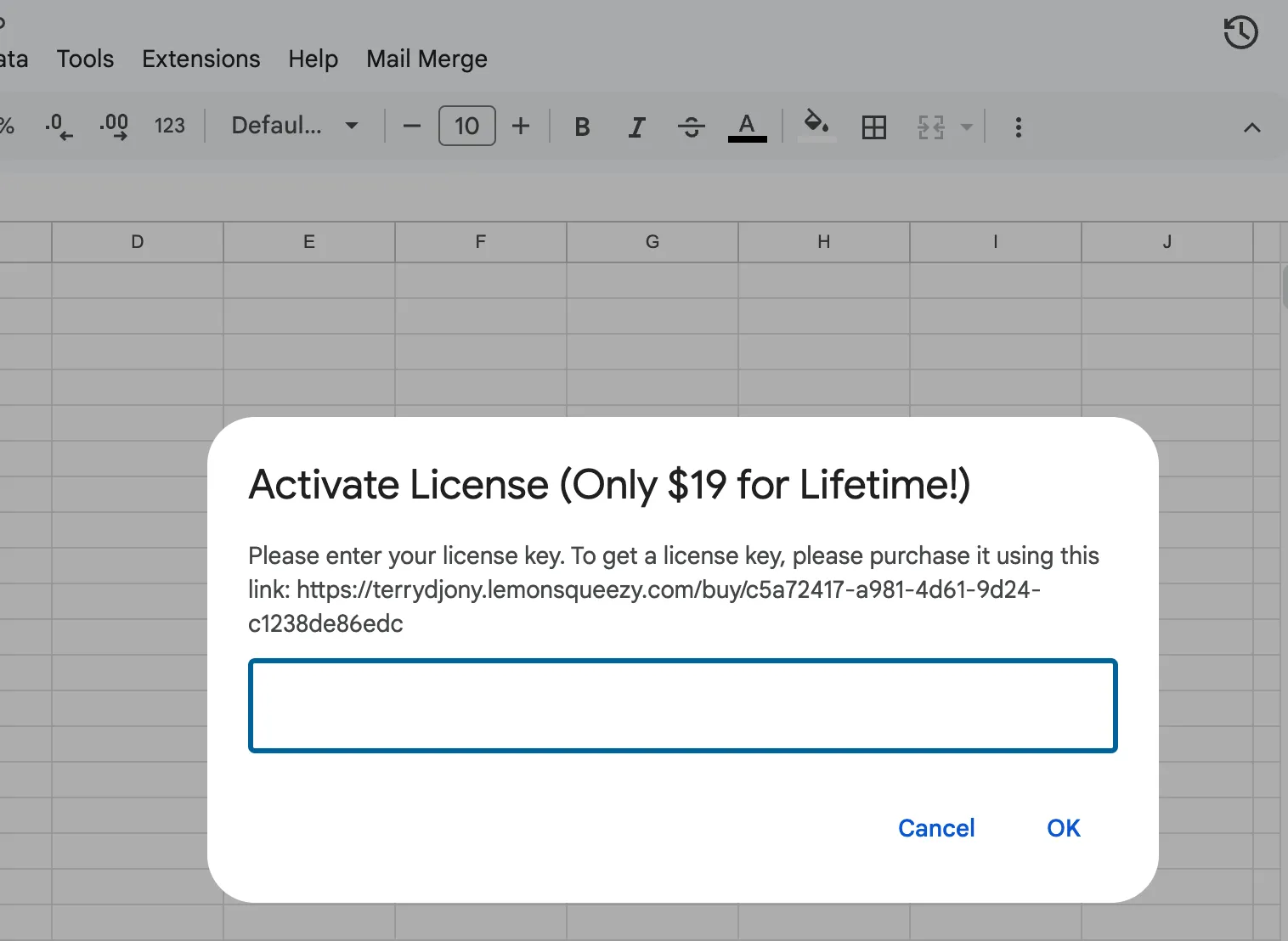Image resolution: width=1288 pixels, height=941 pixels.
Task: Decrease decimal places
Action: 58,127
